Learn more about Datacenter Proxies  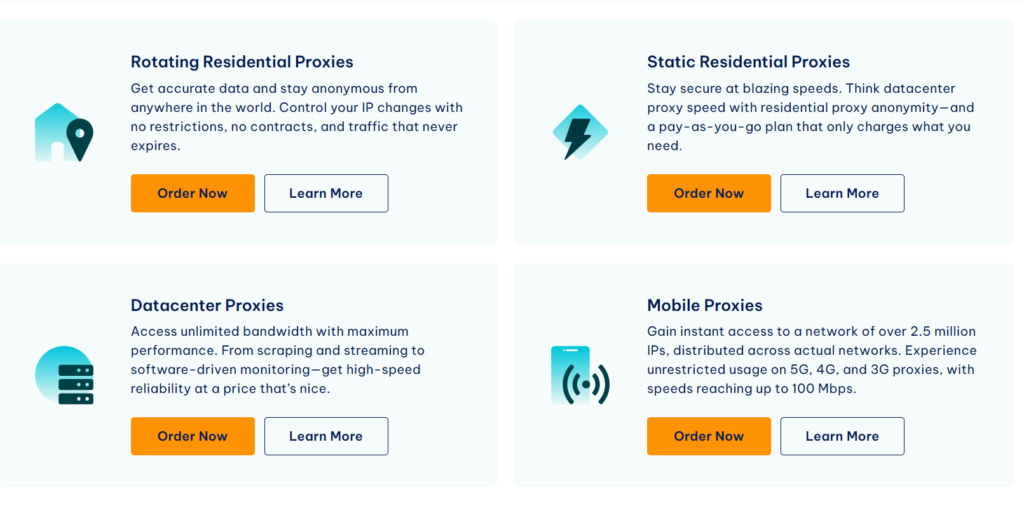(326, 436)
